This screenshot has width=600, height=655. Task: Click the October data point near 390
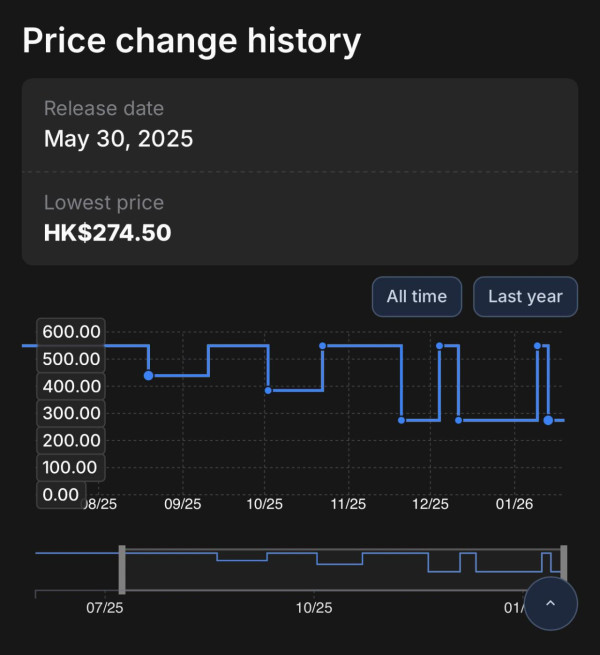[x=268, y=390]
